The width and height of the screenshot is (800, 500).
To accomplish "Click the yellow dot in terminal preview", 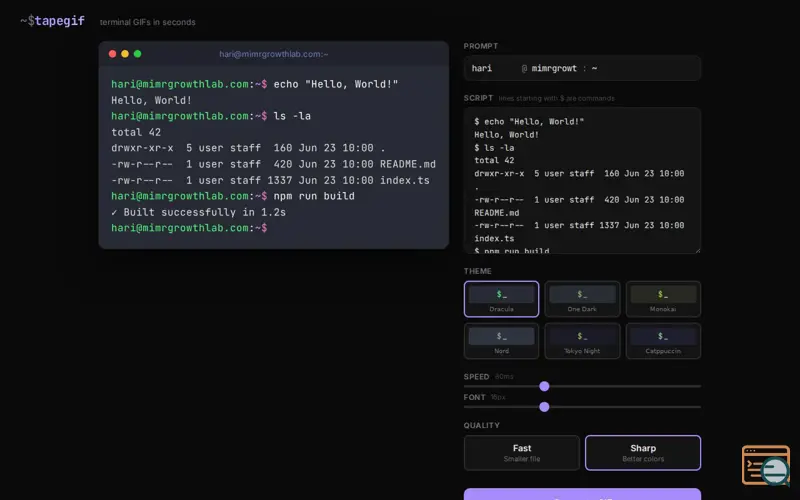I will pos(125,54).
